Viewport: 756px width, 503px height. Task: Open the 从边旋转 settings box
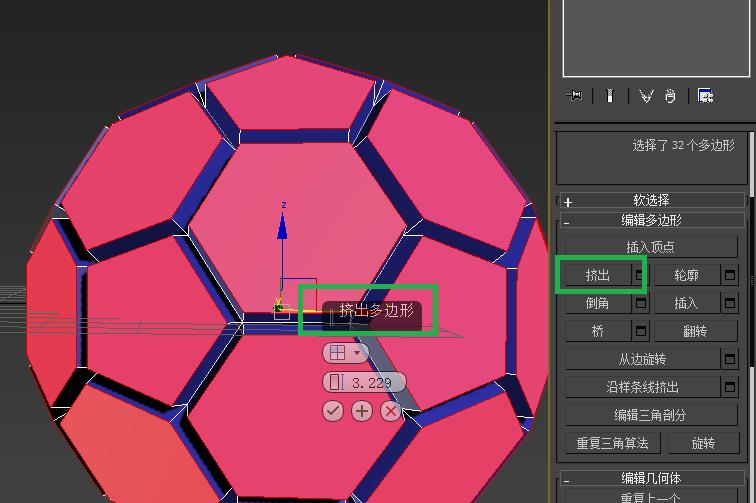(x=730, y=359)
